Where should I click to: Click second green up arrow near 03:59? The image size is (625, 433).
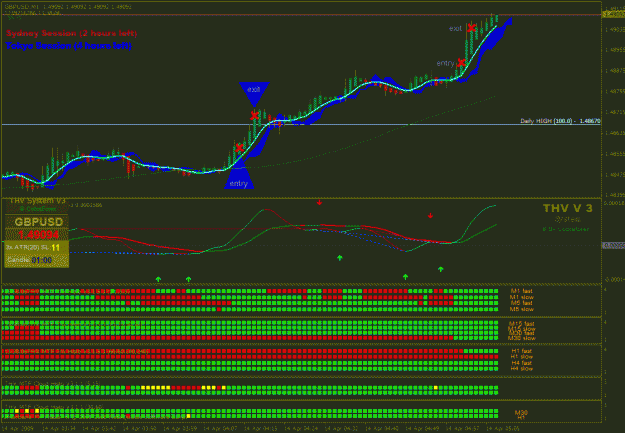189,279
